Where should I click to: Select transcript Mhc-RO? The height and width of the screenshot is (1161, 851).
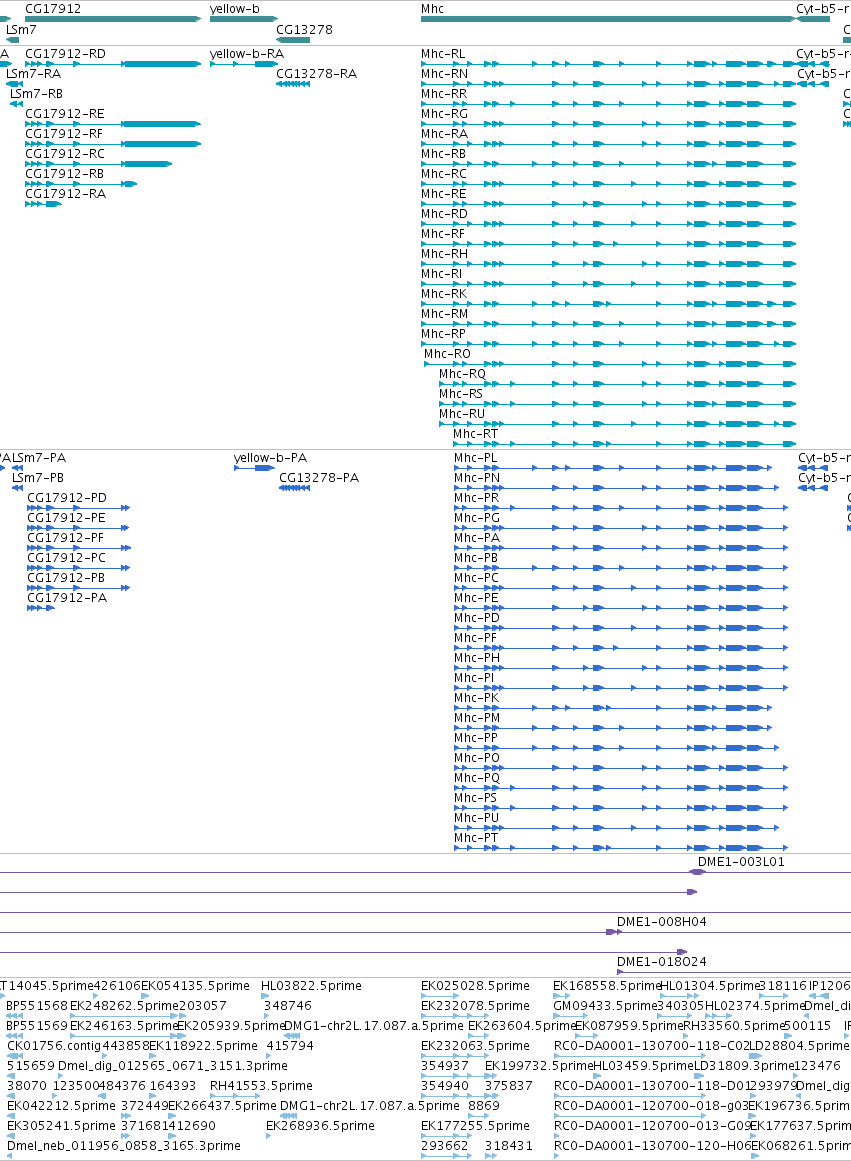point(447,354)
